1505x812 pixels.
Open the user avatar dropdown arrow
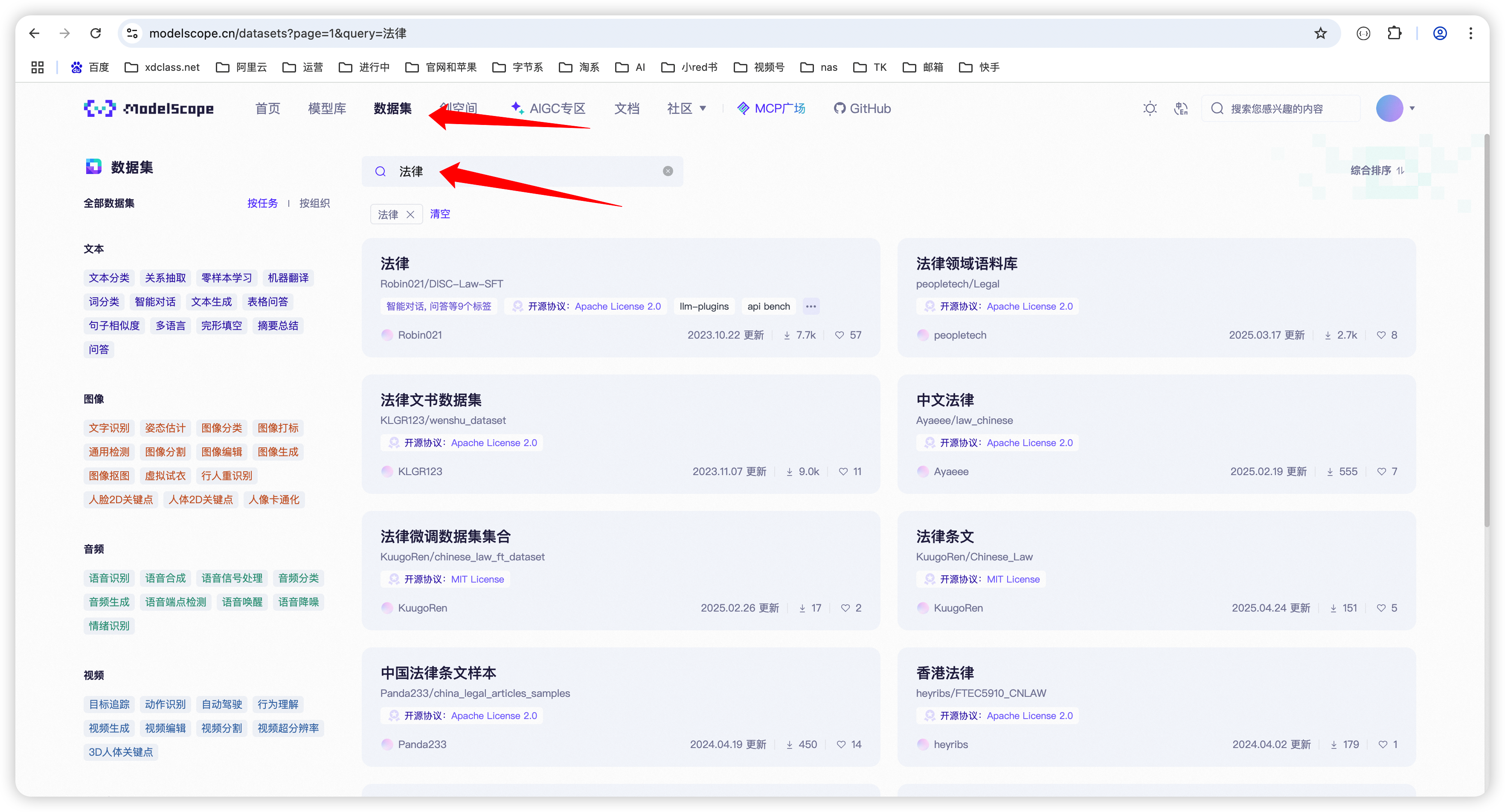[x=1412, y=109]
